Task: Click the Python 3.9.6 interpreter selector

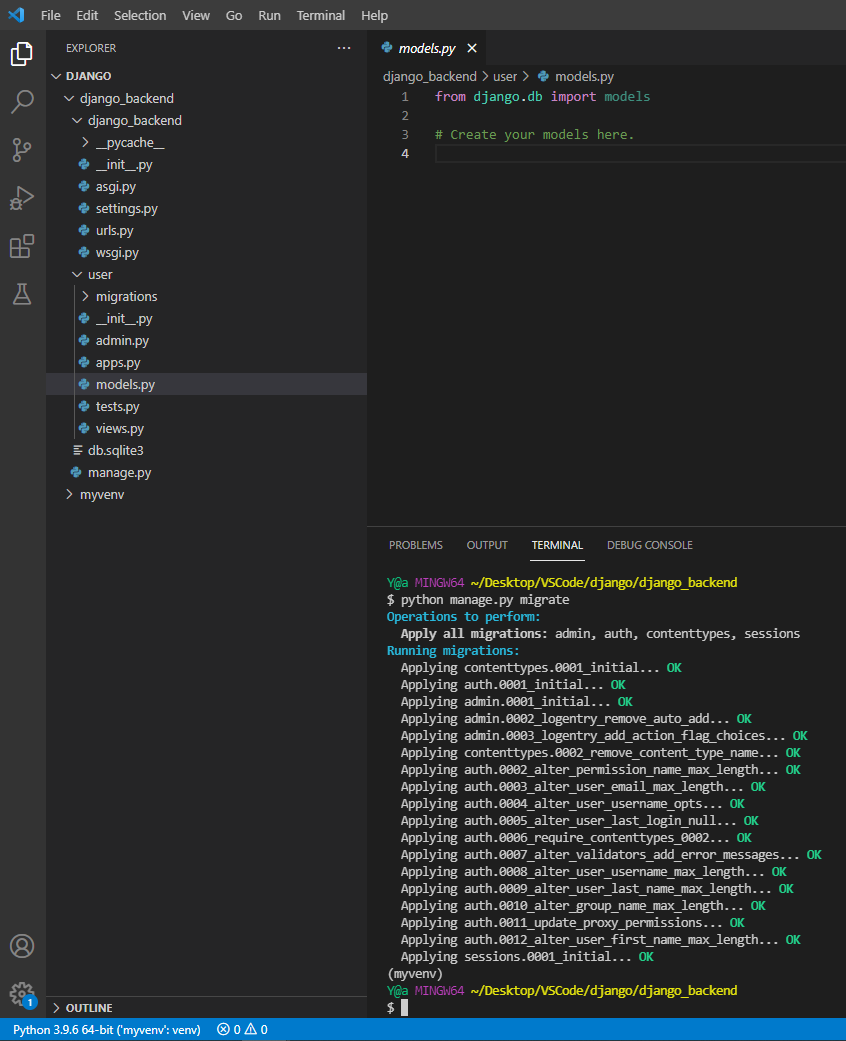Action: pos(105,1029)
